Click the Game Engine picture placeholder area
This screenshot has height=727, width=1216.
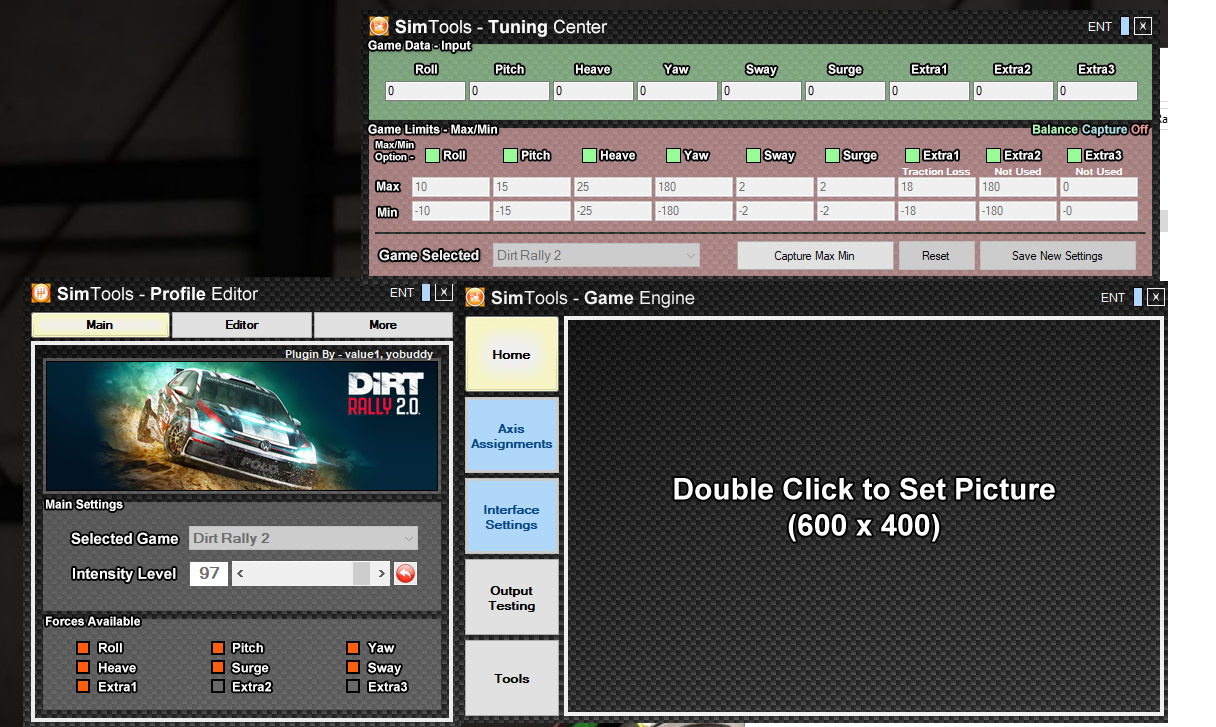click(x=864, y=515)
